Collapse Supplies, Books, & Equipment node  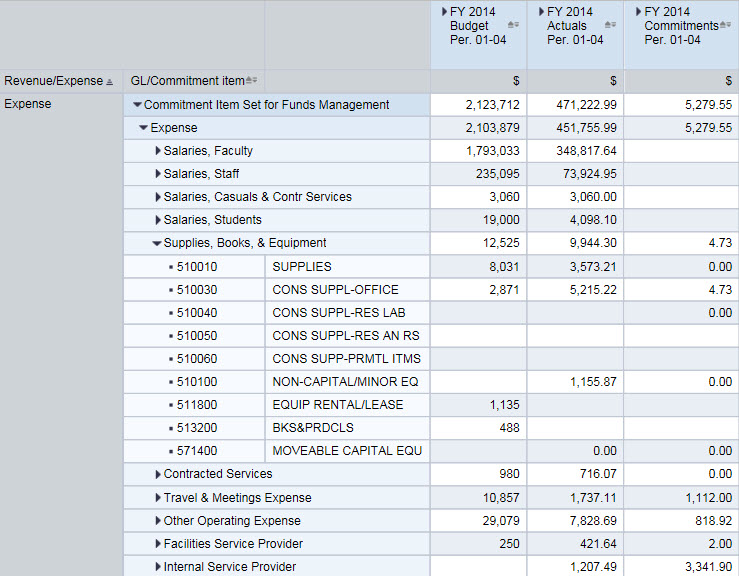pos(157,243)
